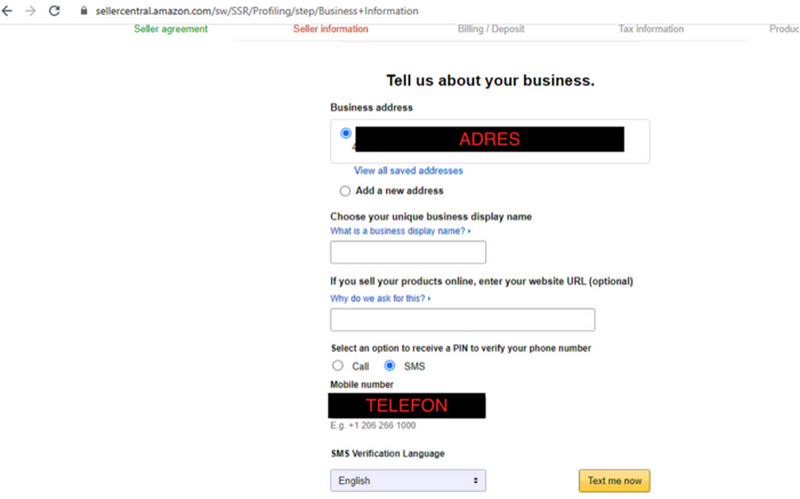Click the Text me now button
The height and width of the screenshot is (499, 800).
pyautogui.click(x=614, y=481)
